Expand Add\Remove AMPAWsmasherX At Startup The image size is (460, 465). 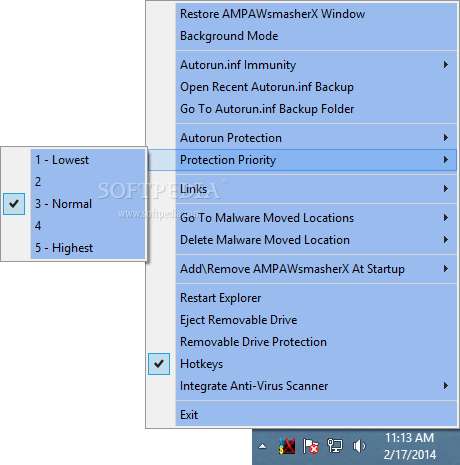tap(302, 269)
